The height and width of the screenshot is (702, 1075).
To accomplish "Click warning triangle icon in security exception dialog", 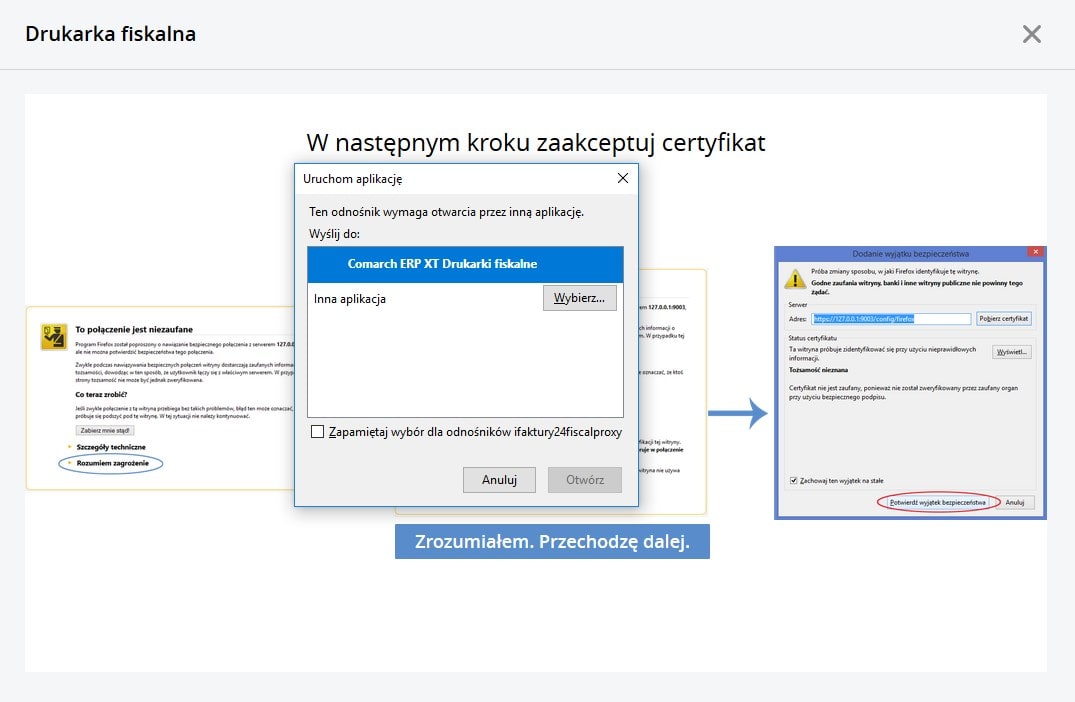I will (x=795, y=279).
